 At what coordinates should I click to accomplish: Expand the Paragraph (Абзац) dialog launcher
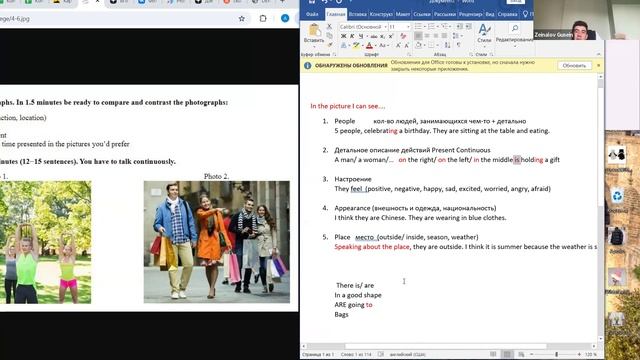click(471, 54)
